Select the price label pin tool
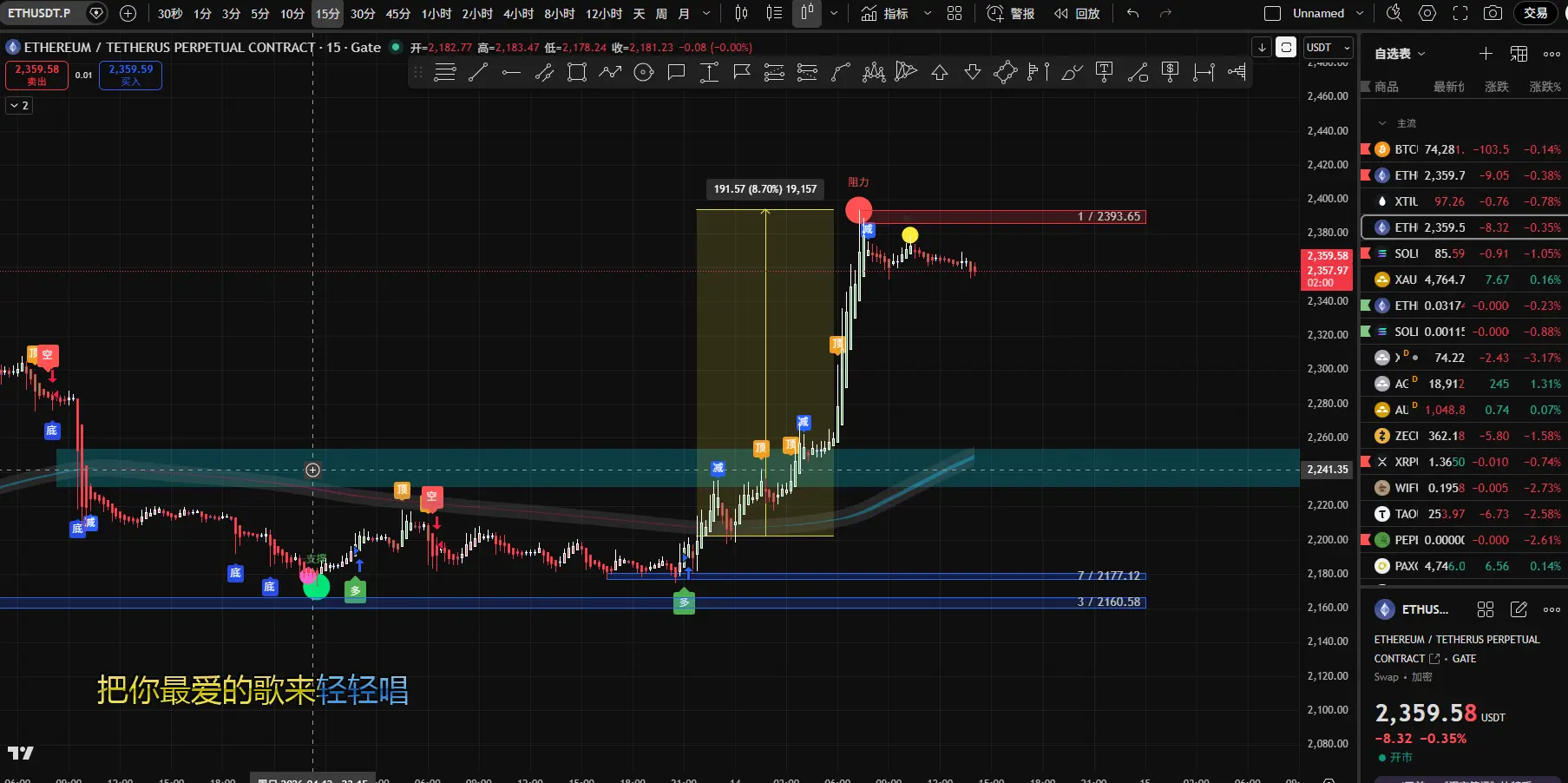 1171,73
